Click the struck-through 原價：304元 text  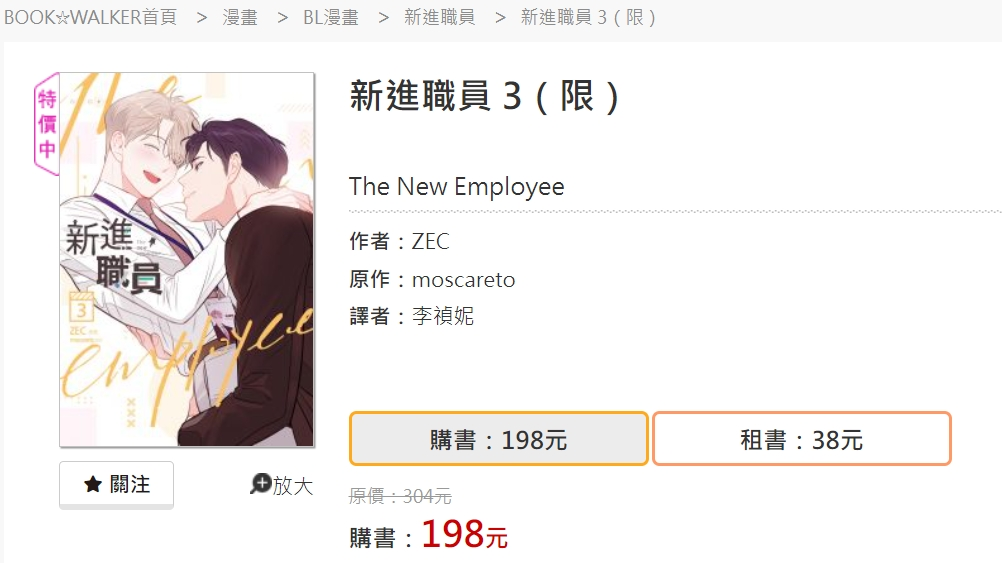tap(400, 496)
